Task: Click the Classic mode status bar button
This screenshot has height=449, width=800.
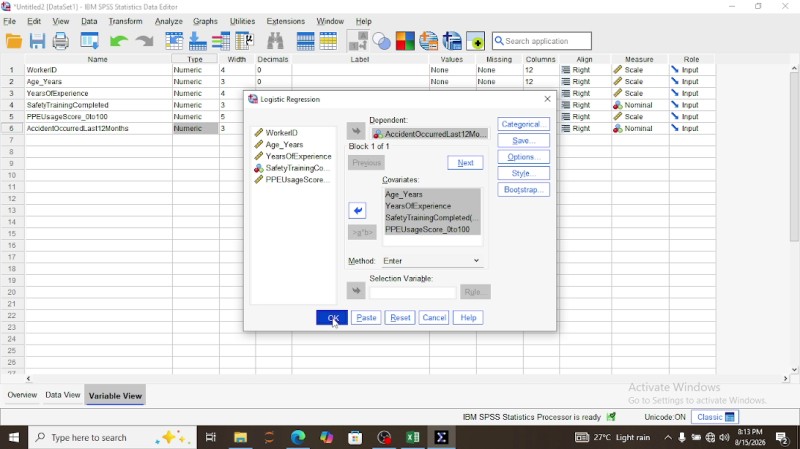Action: coord(715,417)
